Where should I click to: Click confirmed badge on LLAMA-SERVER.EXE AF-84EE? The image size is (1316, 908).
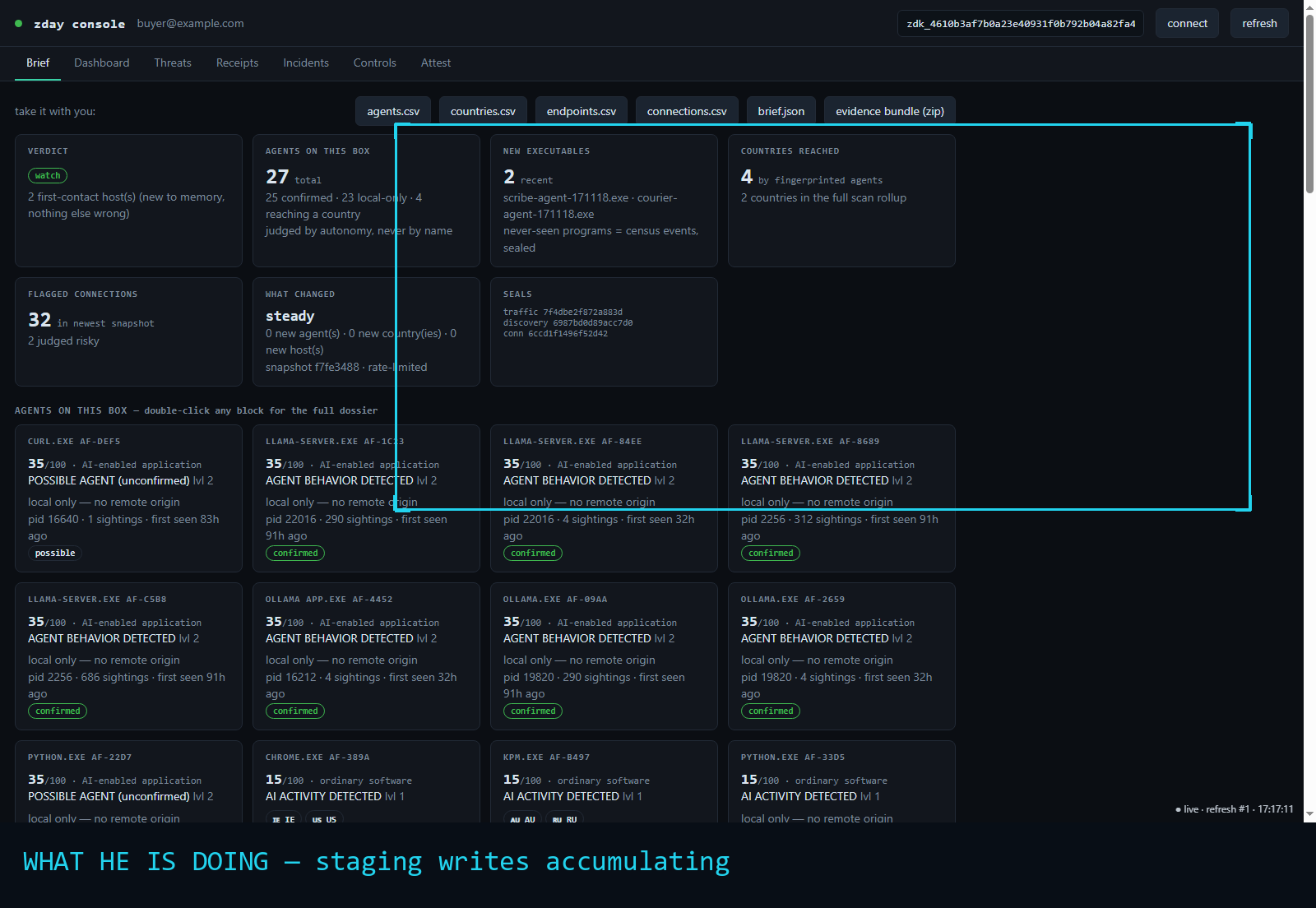[533, 554]
